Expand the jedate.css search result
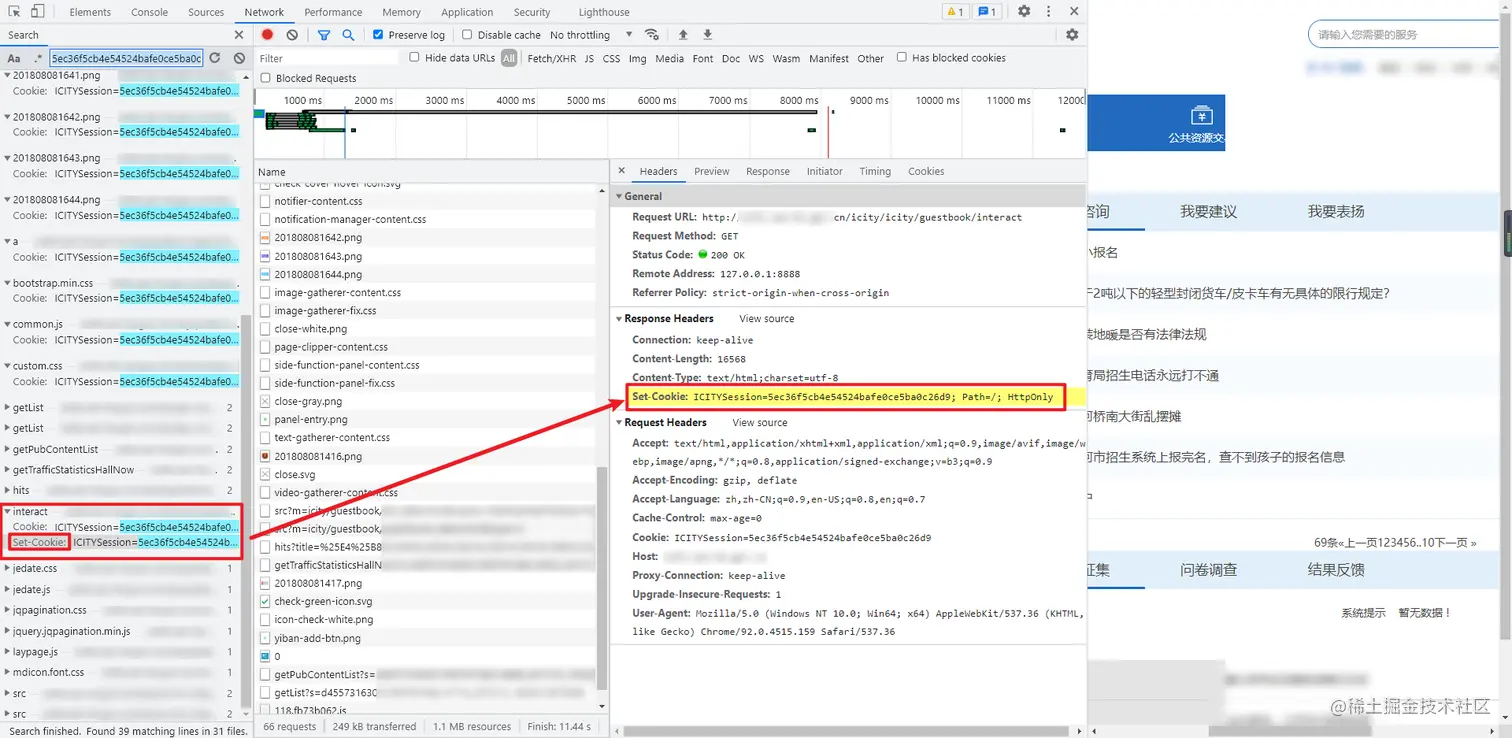 click(8, 568)
